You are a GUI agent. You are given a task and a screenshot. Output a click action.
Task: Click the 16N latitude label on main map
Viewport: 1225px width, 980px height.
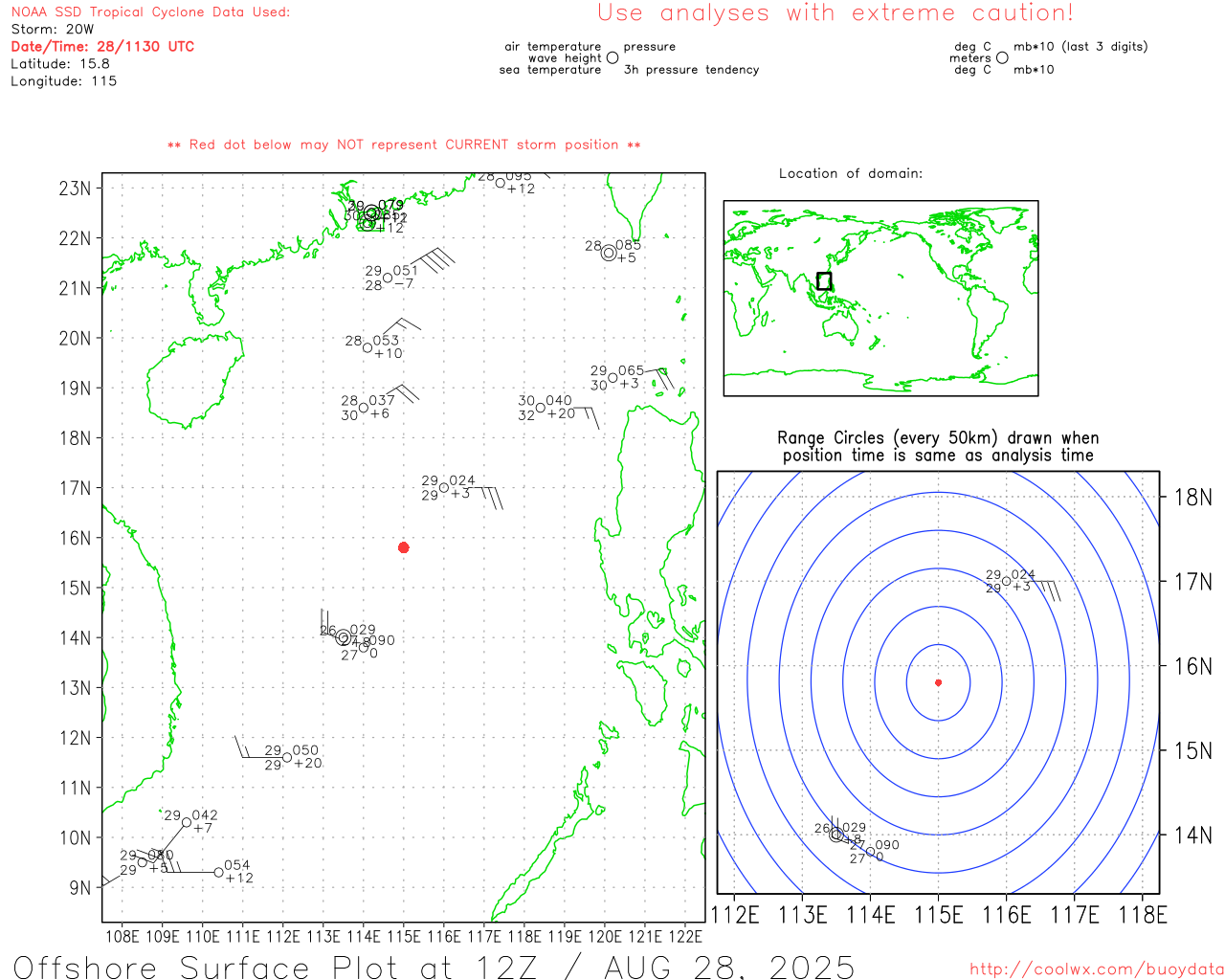75,538
